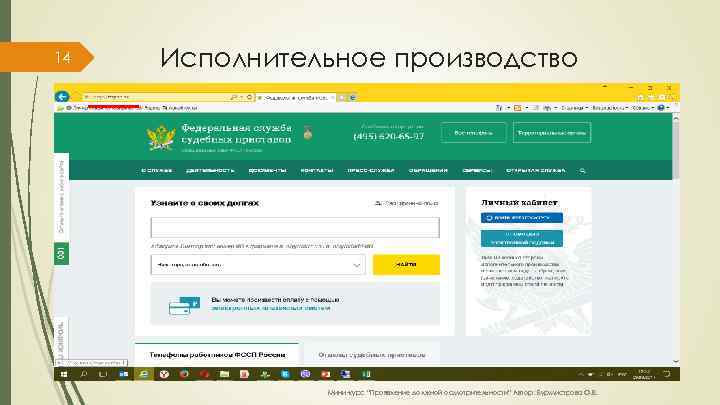Open the Страница dropdown in command bar
The width and height of the screenshot is (720, 405).
coord(574,108)
